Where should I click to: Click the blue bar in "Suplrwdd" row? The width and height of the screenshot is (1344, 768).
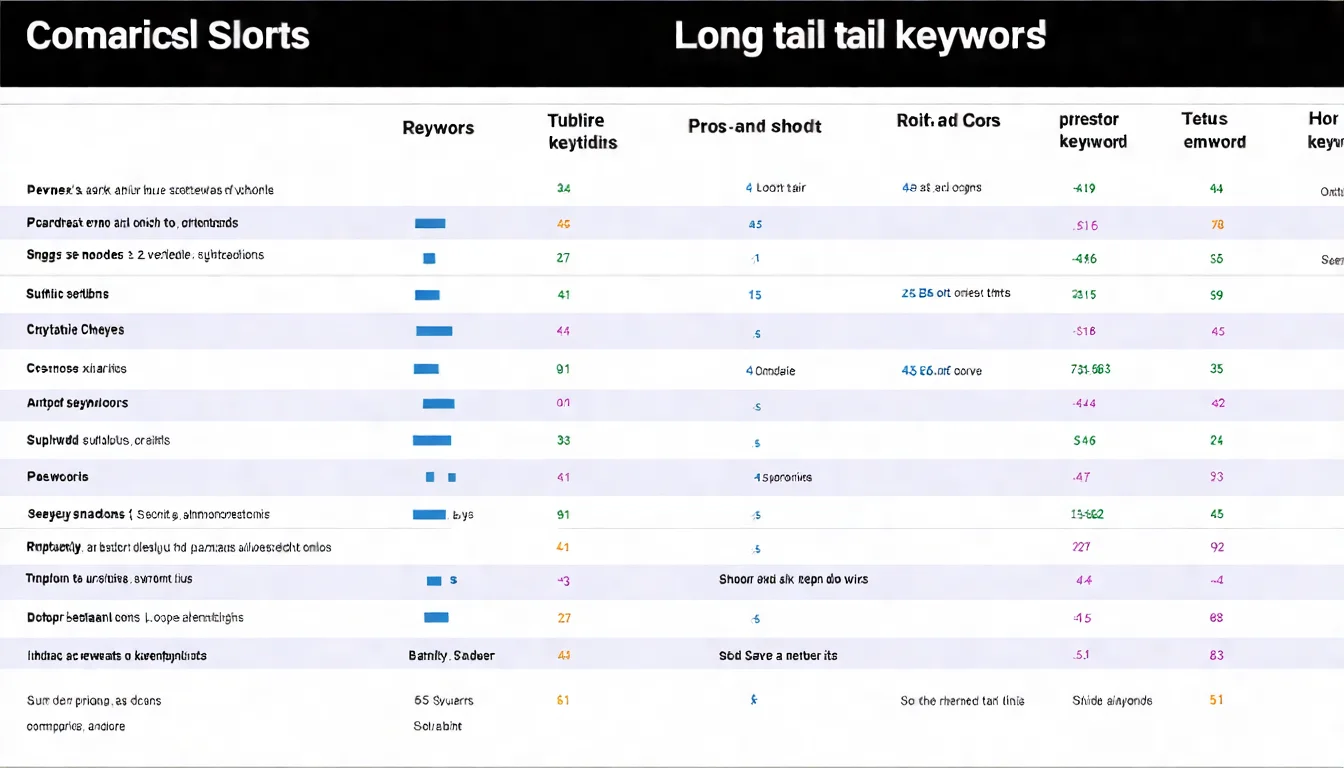(432, 440)
